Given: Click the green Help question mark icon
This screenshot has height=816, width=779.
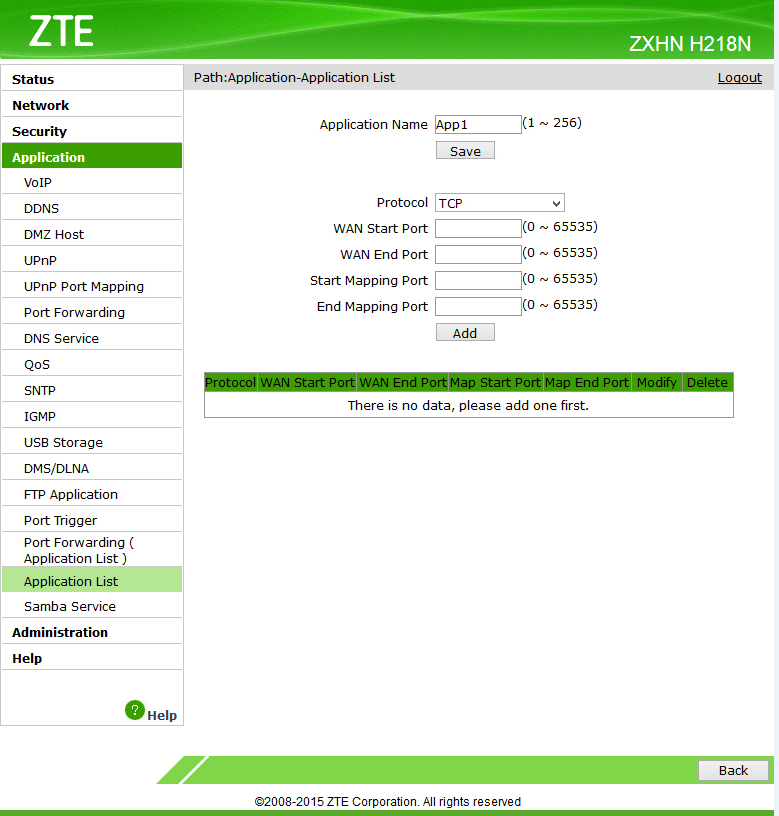Looking at the screenshot, I should coord(135,710).
